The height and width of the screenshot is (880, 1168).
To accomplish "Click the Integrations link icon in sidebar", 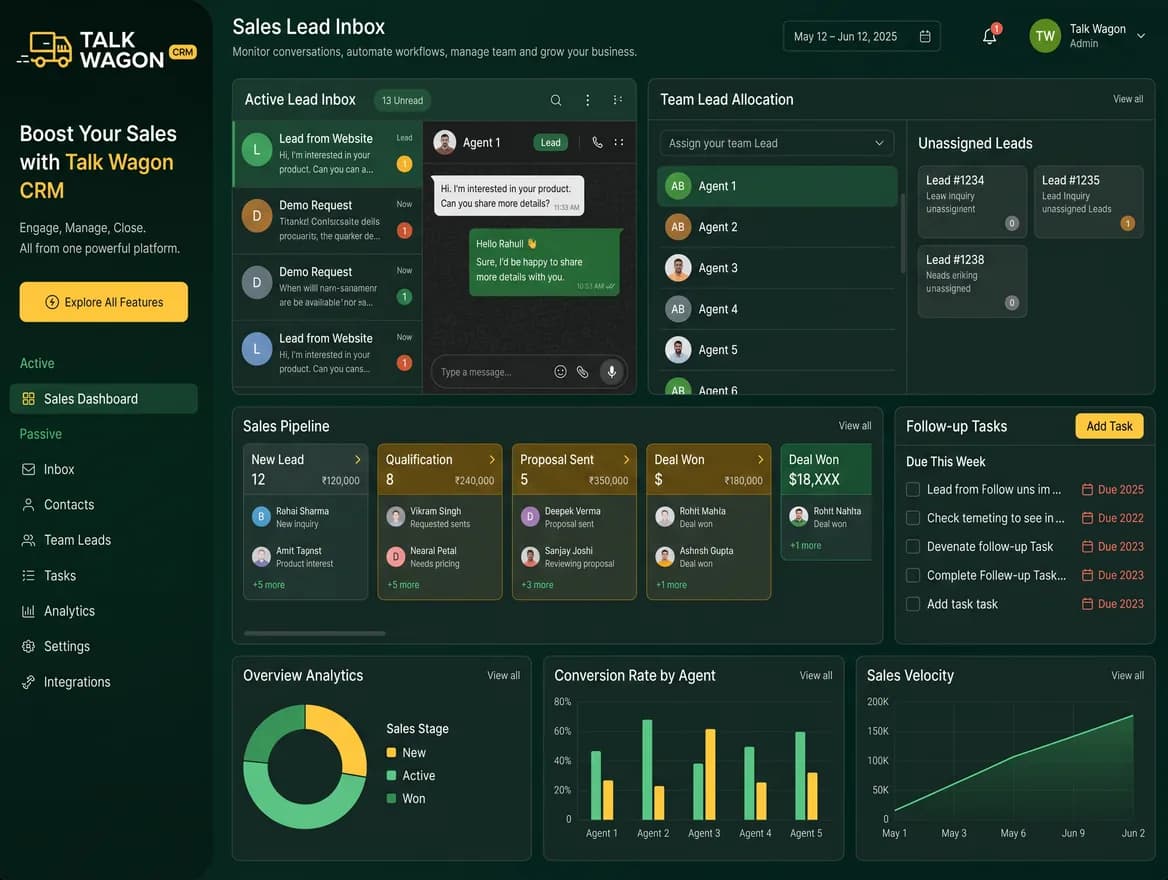I will pyautogui.click(x=28, y=682).
